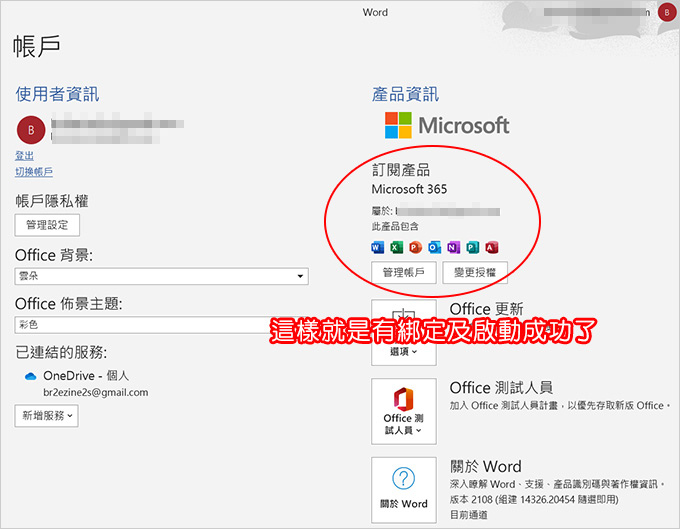Click the OneDrive - 個人 service entry
This screenshot has width=680, height=529.
86,376
